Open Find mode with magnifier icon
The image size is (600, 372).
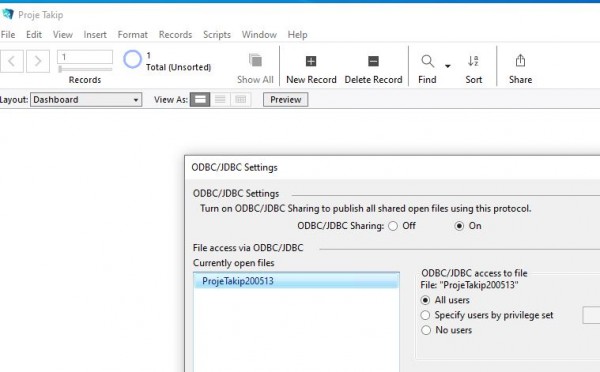coord(427,61)
